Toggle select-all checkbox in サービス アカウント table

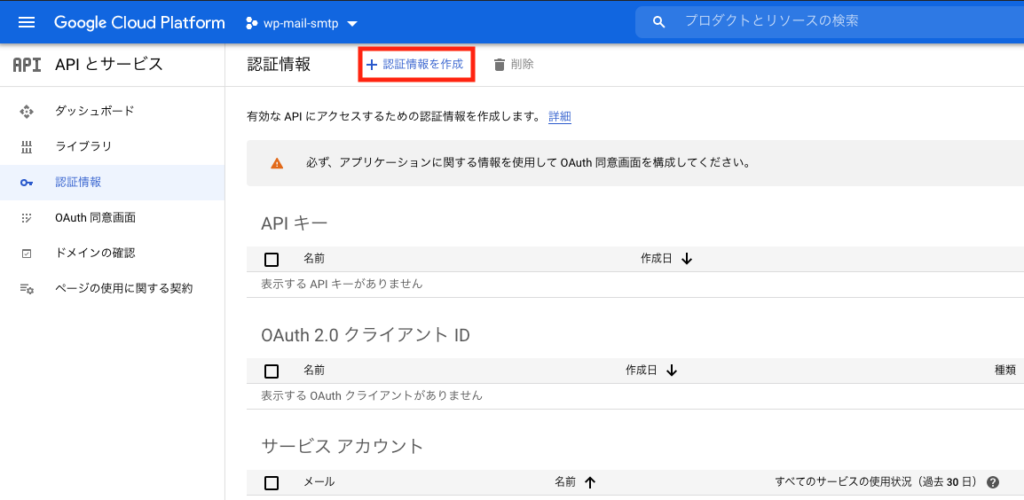272,483
